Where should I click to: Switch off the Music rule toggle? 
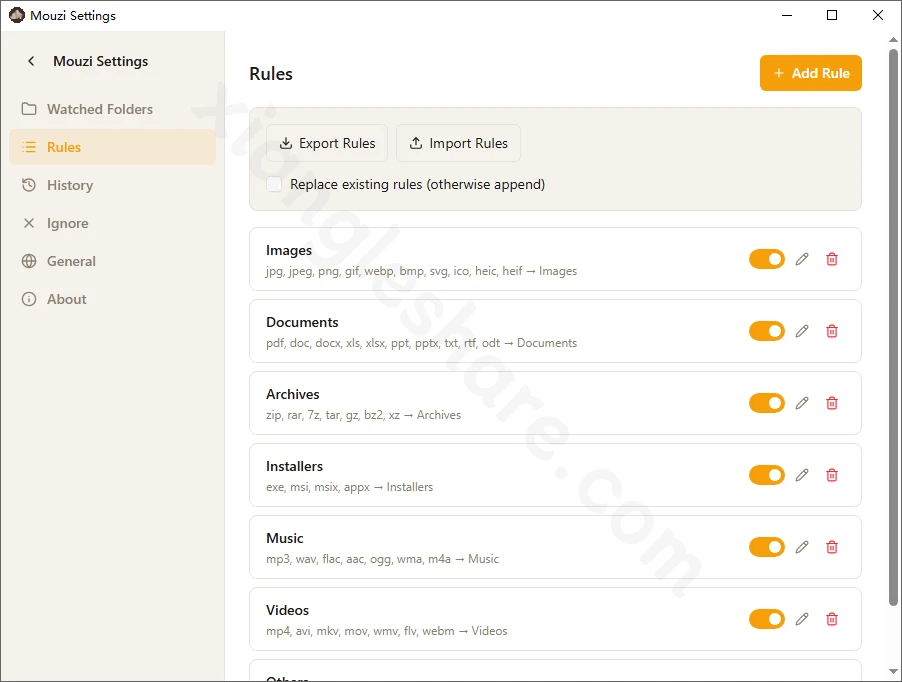(x=767, y=547)
